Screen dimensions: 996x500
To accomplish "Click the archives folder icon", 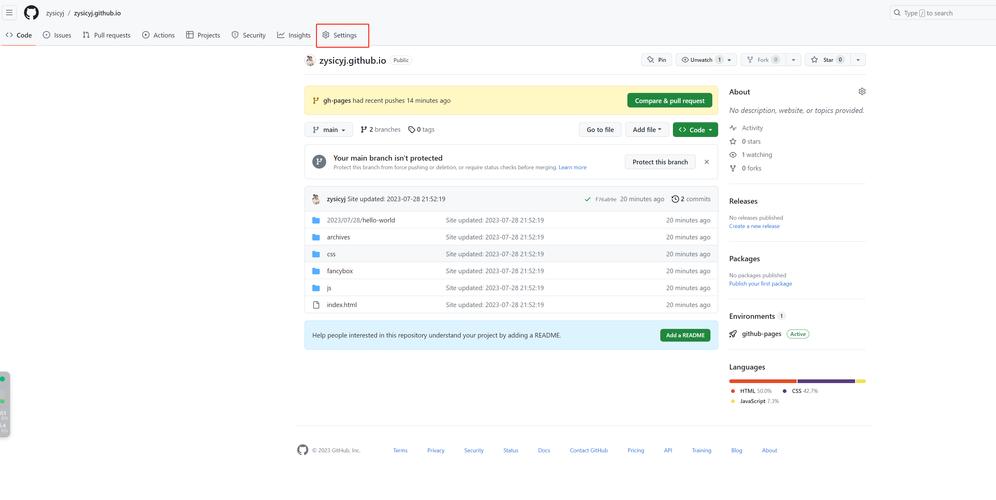I will click(316, 237).
